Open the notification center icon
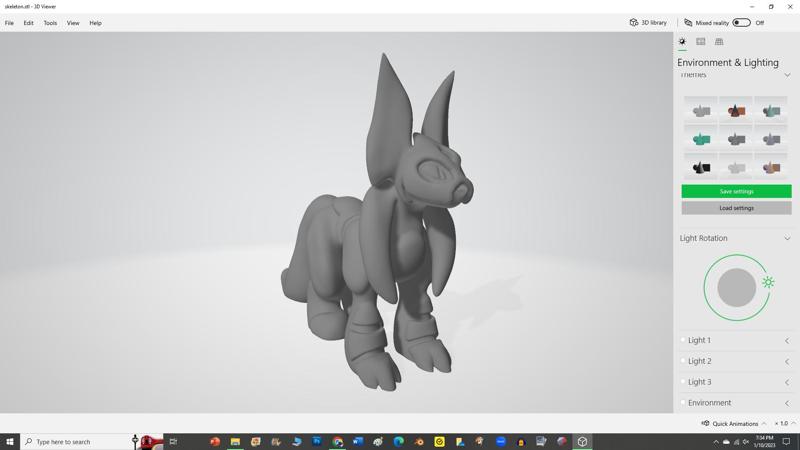 786,442
